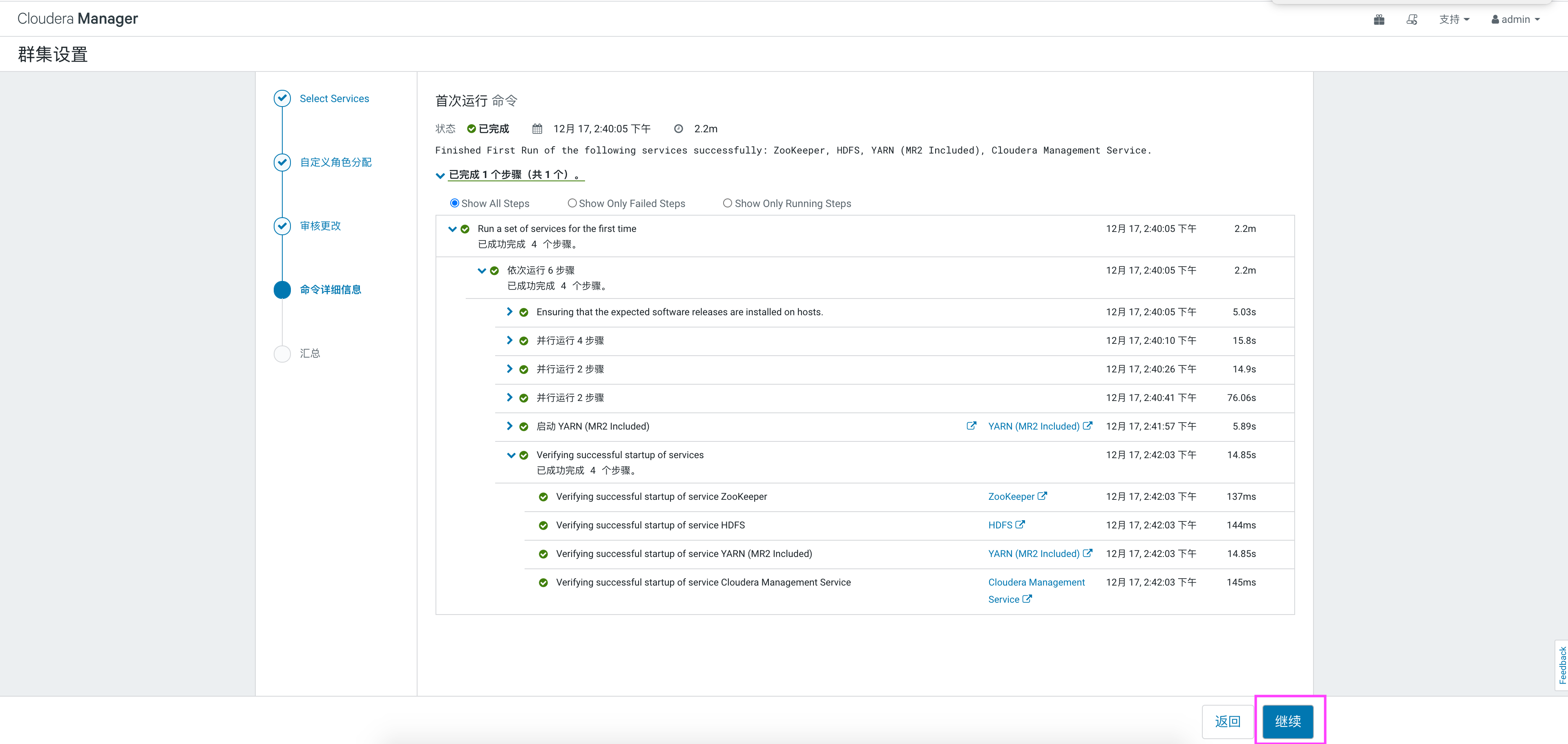
Task: Select Show Only Failed Steps option
Action: click(x=572, y=203)
